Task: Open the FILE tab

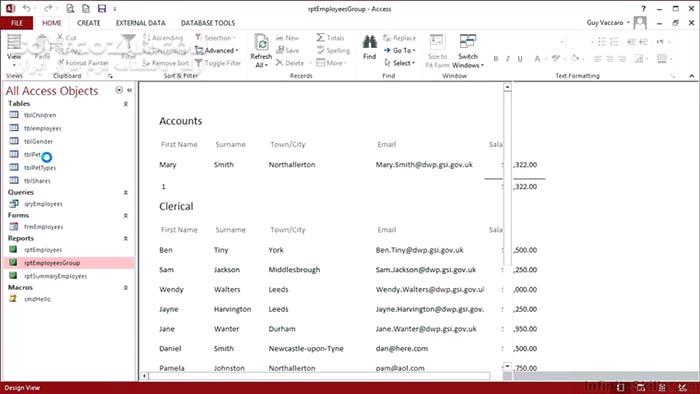Action: click(x=17, y=23)
